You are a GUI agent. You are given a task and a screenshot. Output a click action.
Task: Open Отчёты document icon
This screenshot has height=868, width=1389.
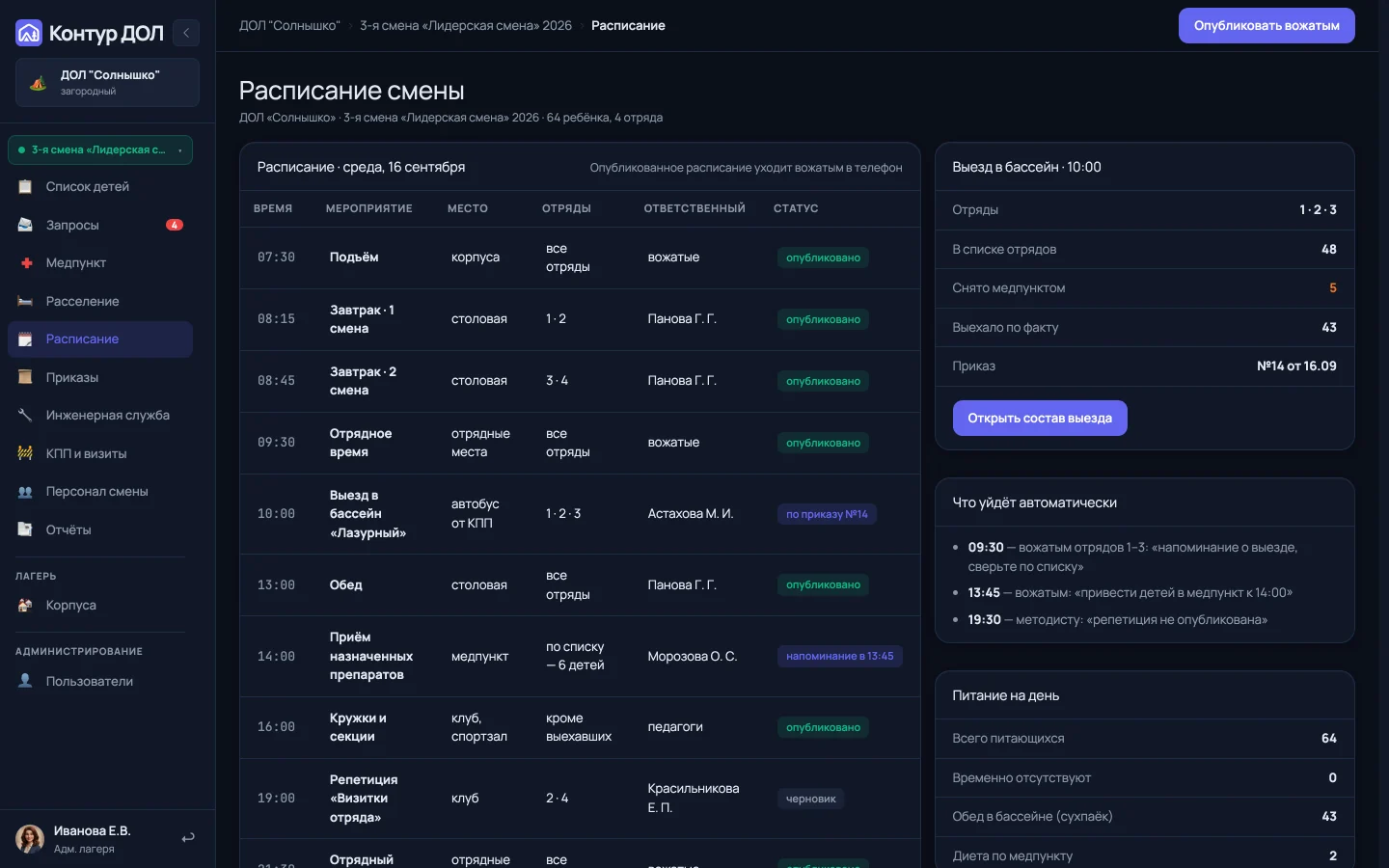[x=25, y=529]
